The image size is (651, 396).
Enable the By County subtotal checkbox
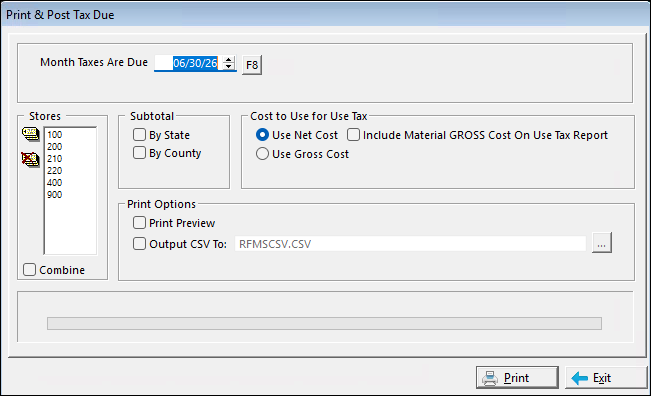pos(140,153)
